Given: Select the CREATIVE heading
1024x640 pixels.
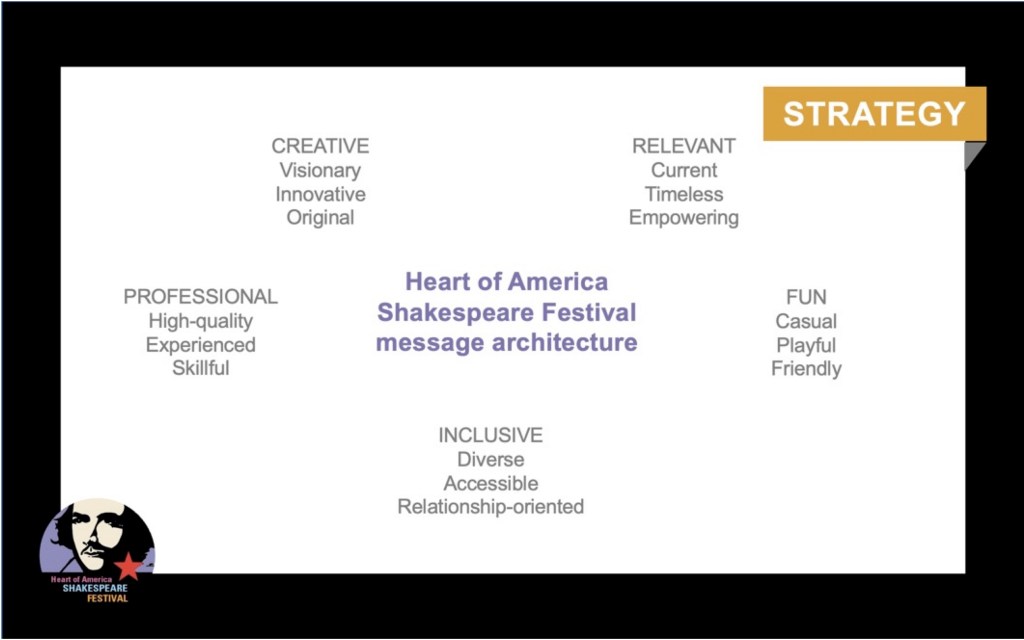Looking at the screenshot, I should (x=320, y=146).
